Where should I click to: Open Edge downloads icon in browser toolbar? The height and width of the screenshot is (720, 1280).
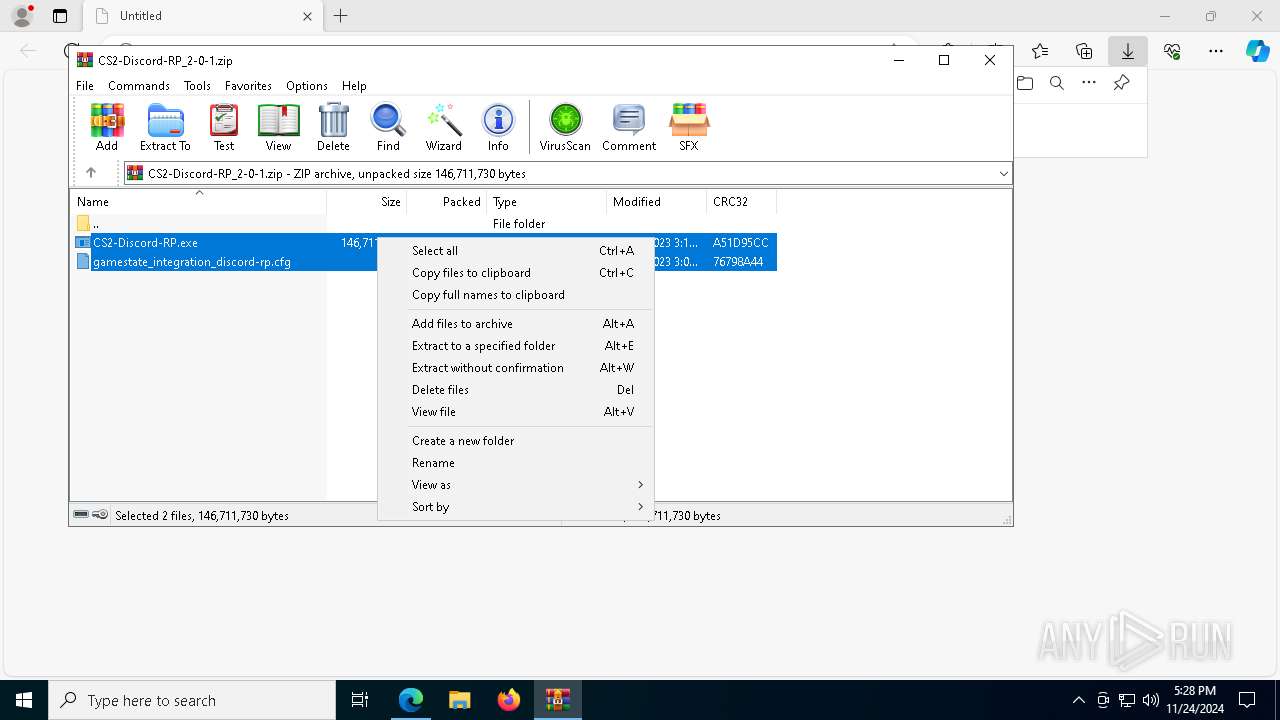coord(1127,51)
